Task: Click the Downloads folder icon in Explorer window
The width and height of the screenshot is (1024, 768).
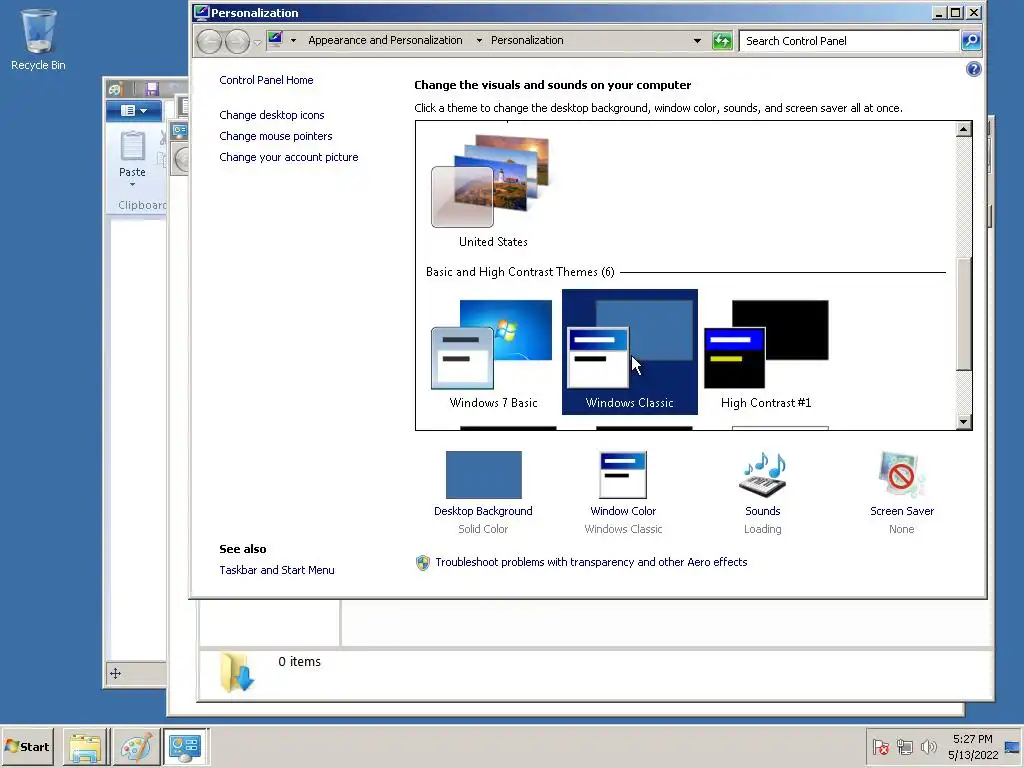Action: [236, 672]
